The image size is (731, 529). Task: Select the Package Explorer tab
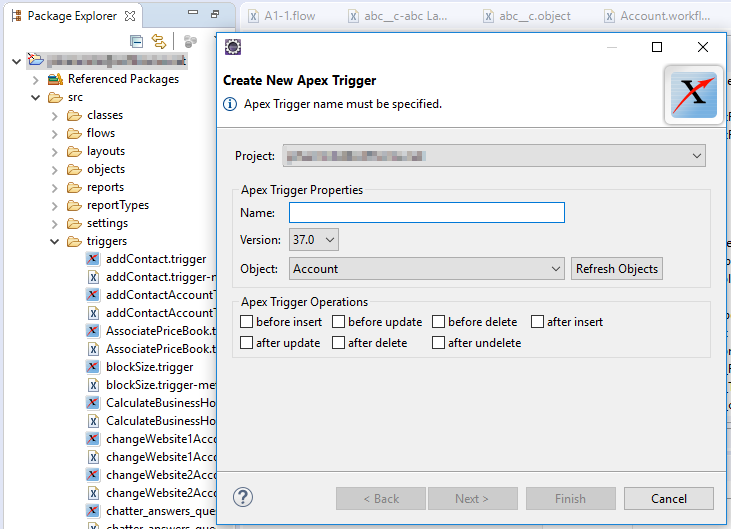[72, 16]
